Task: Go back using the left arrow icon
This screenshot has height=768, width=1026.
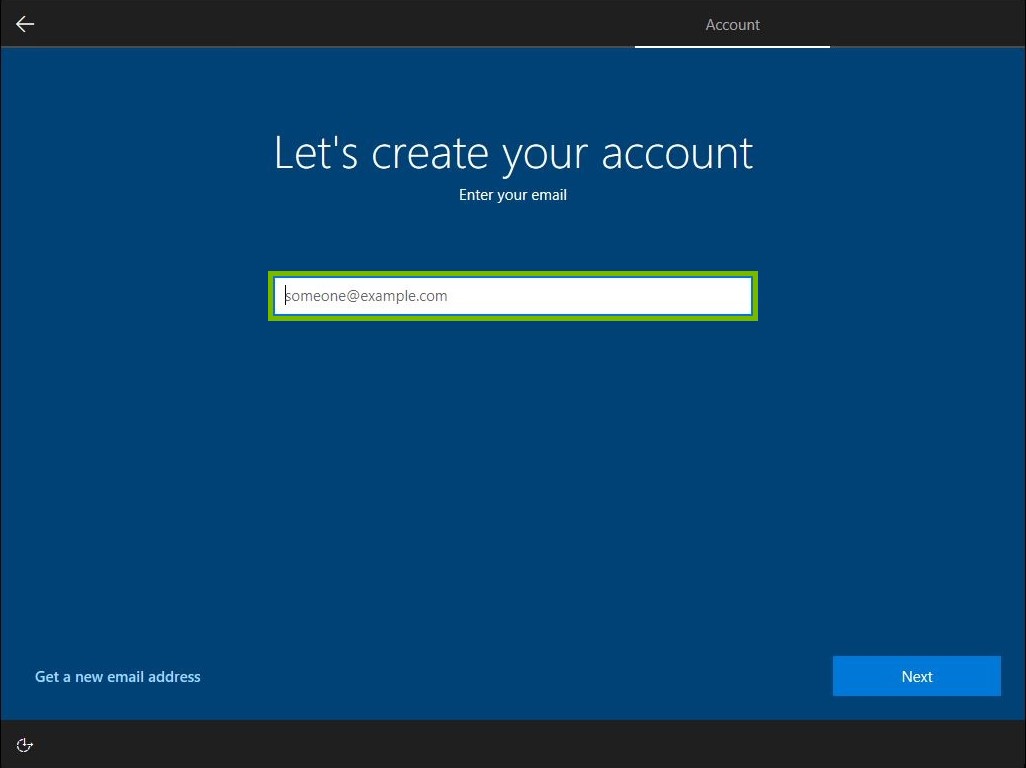Action: pos(25,24)
